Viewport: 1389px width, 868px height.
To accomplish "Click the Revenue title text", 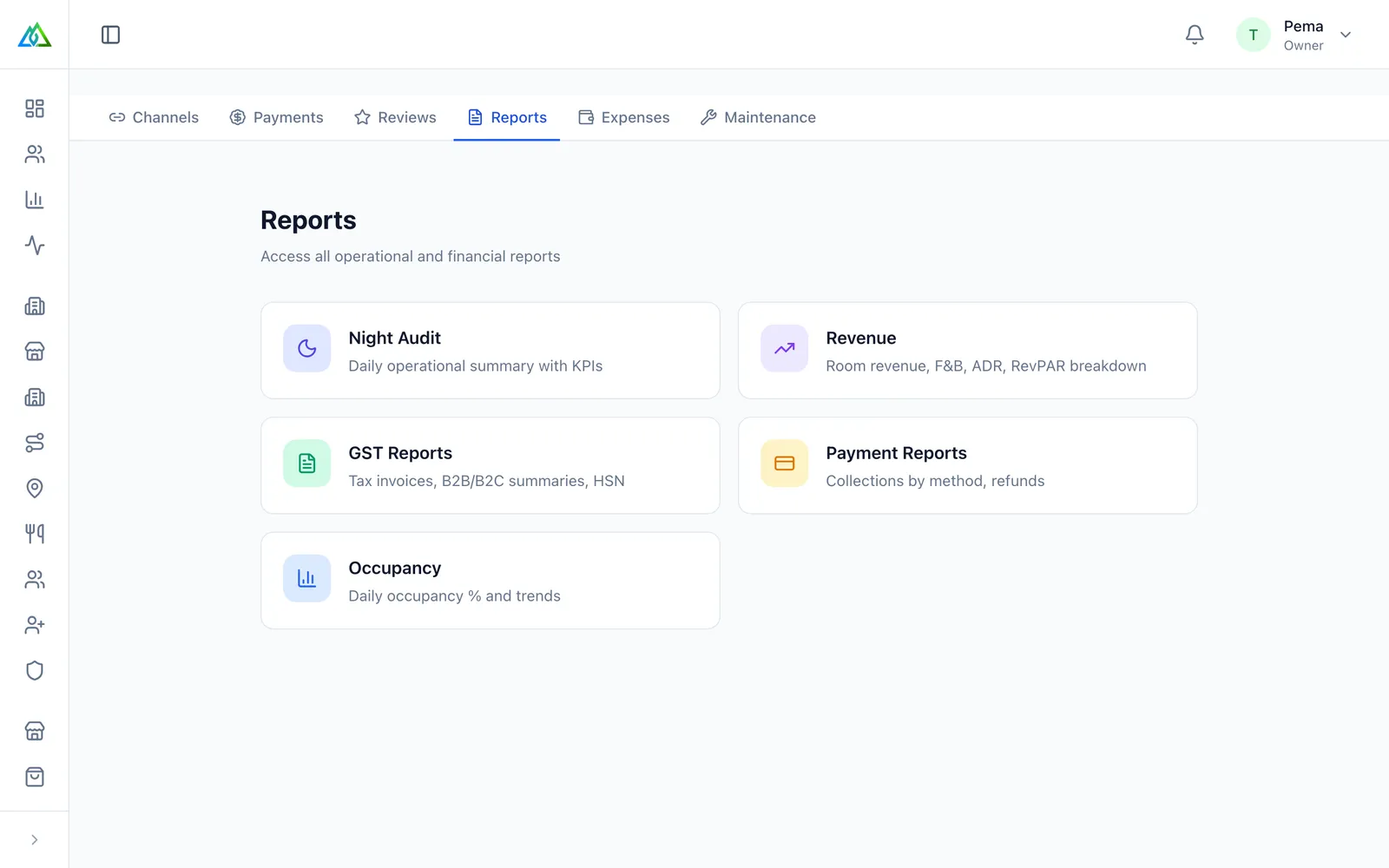I will coord(860,338).
